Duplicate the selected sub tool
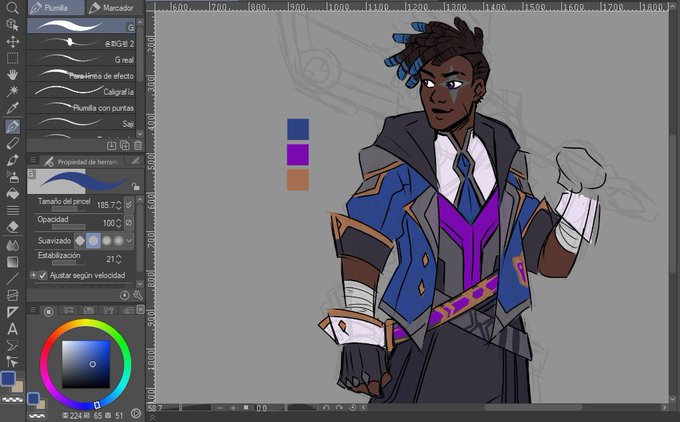 [124, 146]
